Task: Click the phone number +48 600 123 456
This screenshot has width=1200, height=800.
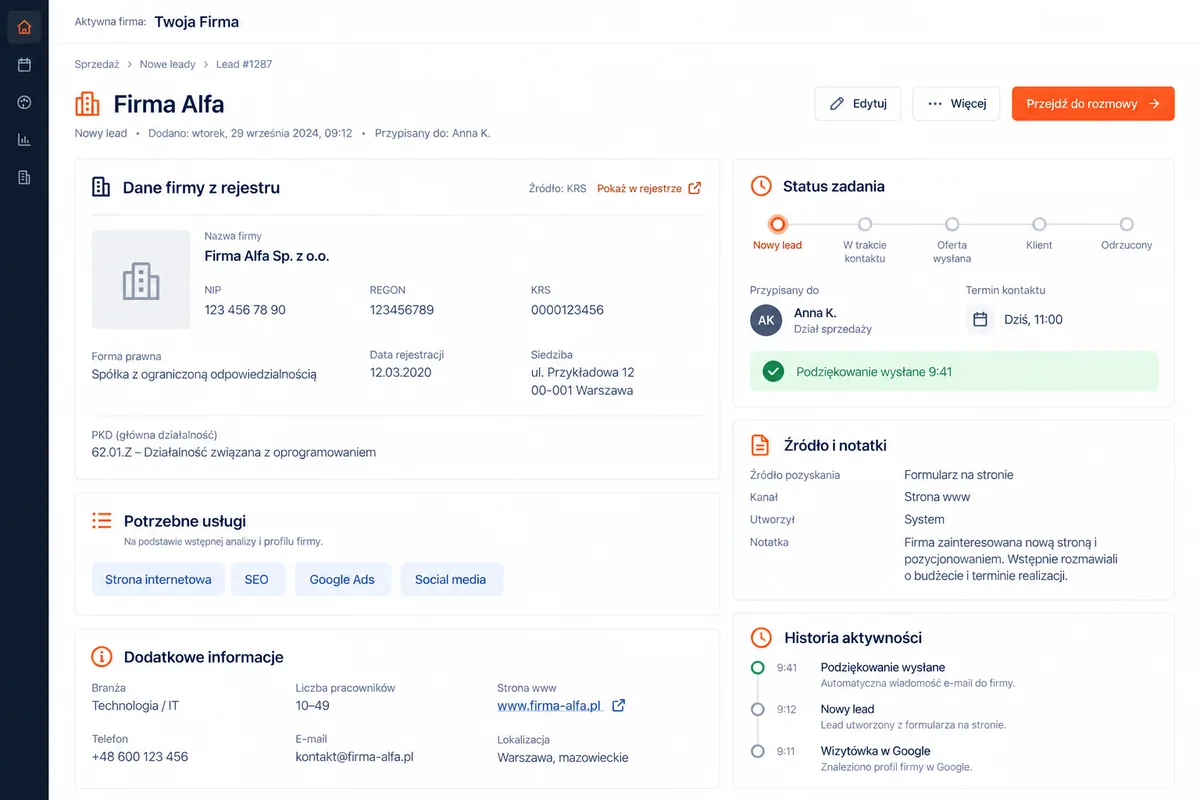Action: 140,757
